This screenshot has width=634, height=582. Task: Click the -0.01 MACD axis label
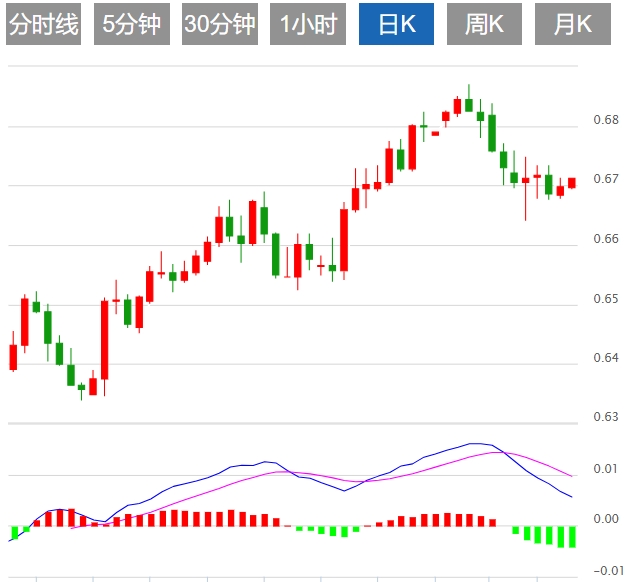pos(608,570)
